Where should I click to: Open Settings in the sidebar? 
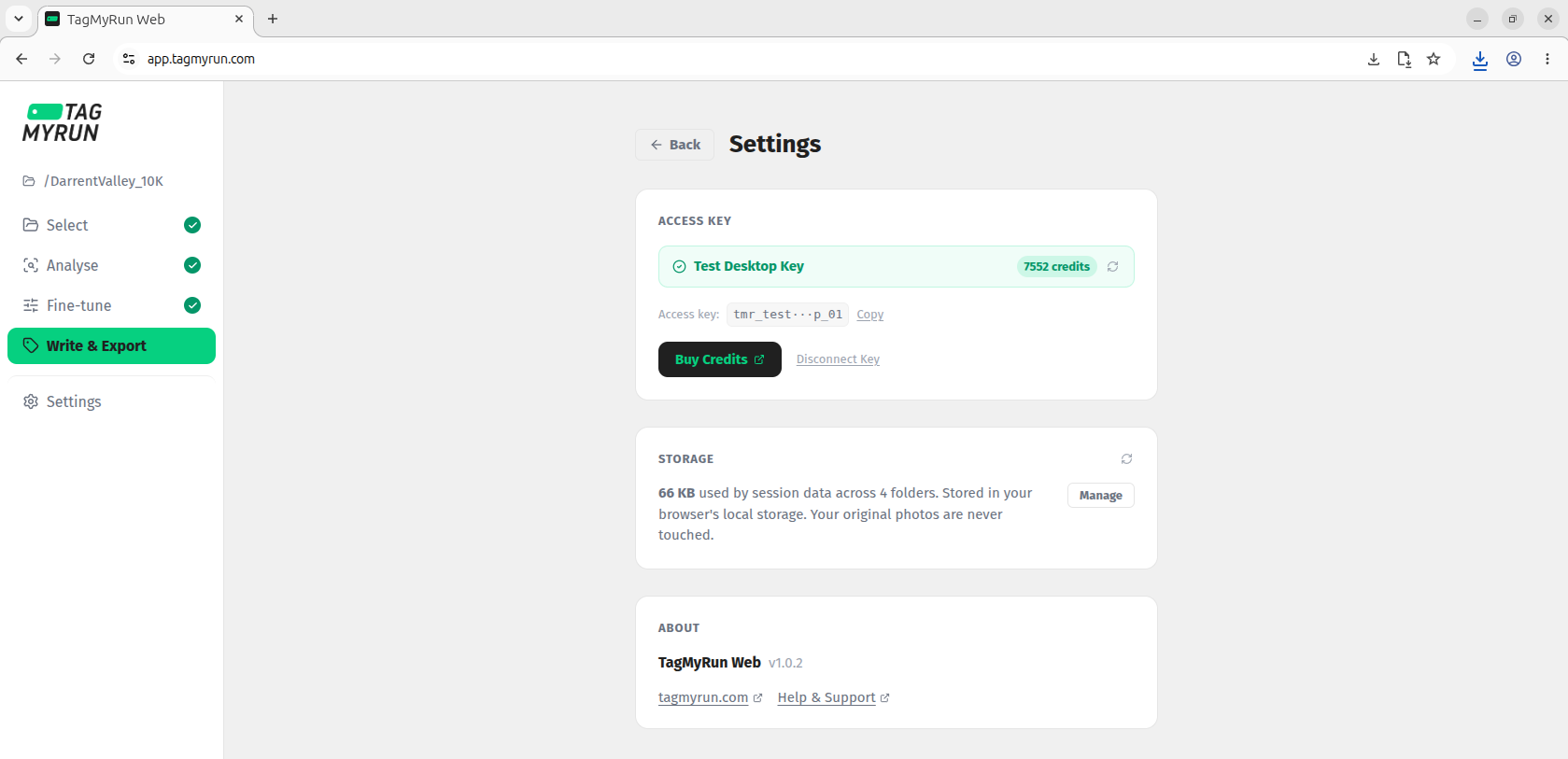pos(111,401)
